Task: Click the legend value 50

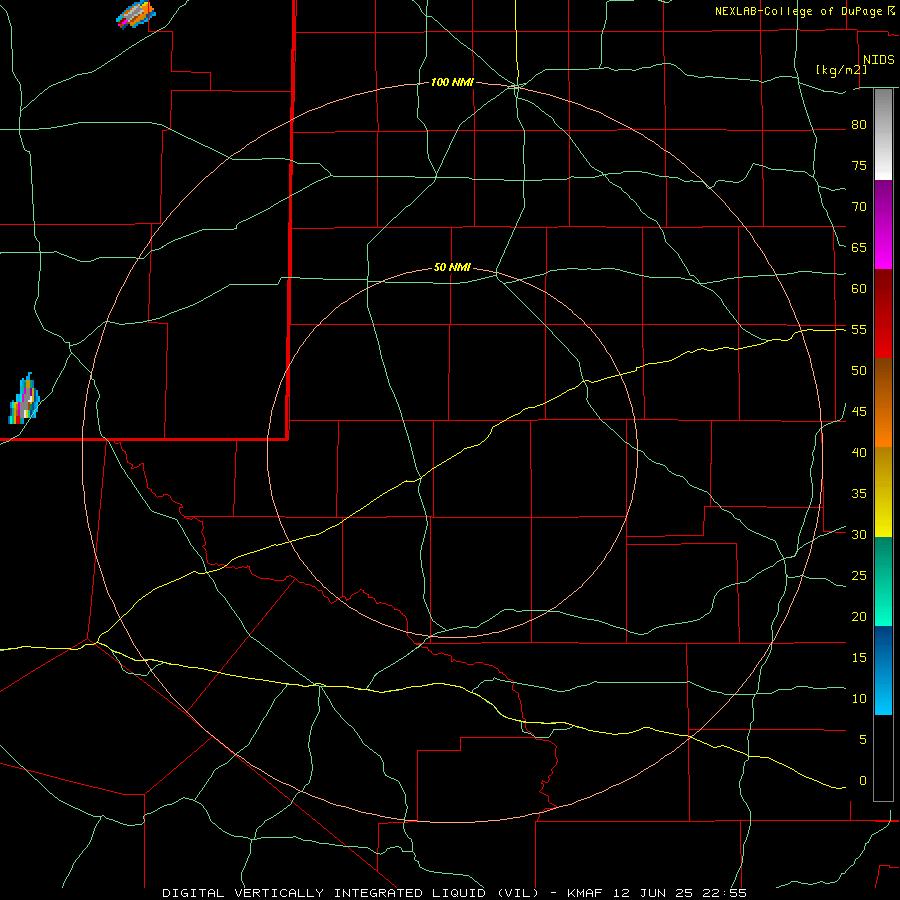Action: click(x=859, y=371)
